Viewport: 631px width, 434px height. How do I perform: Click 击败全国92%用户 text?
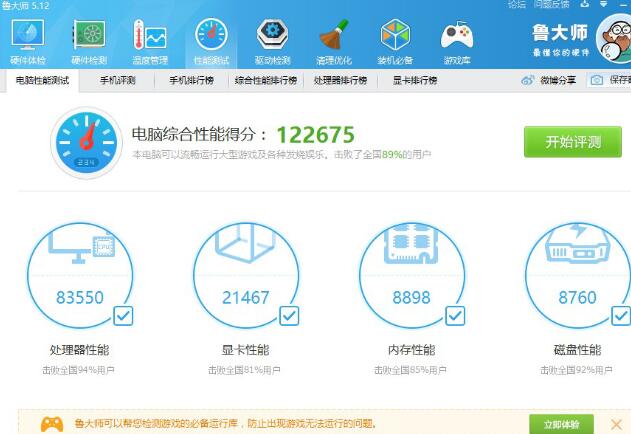click(576, 370)
